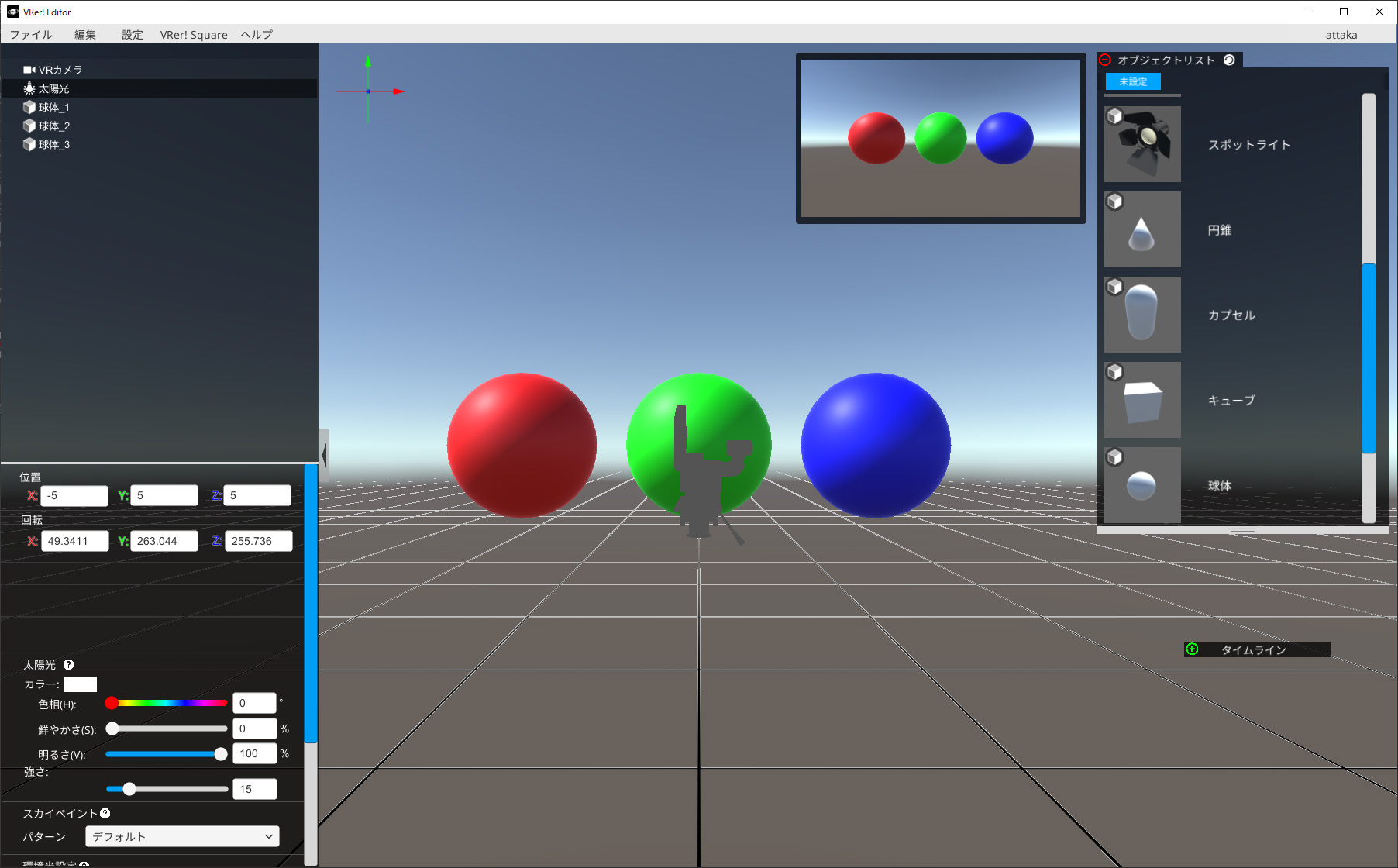The width and height of the screenshot is (1398, 868).
Task: Open the VRer! Square menu
Action: pyautogui.click(x=194, y=34)
